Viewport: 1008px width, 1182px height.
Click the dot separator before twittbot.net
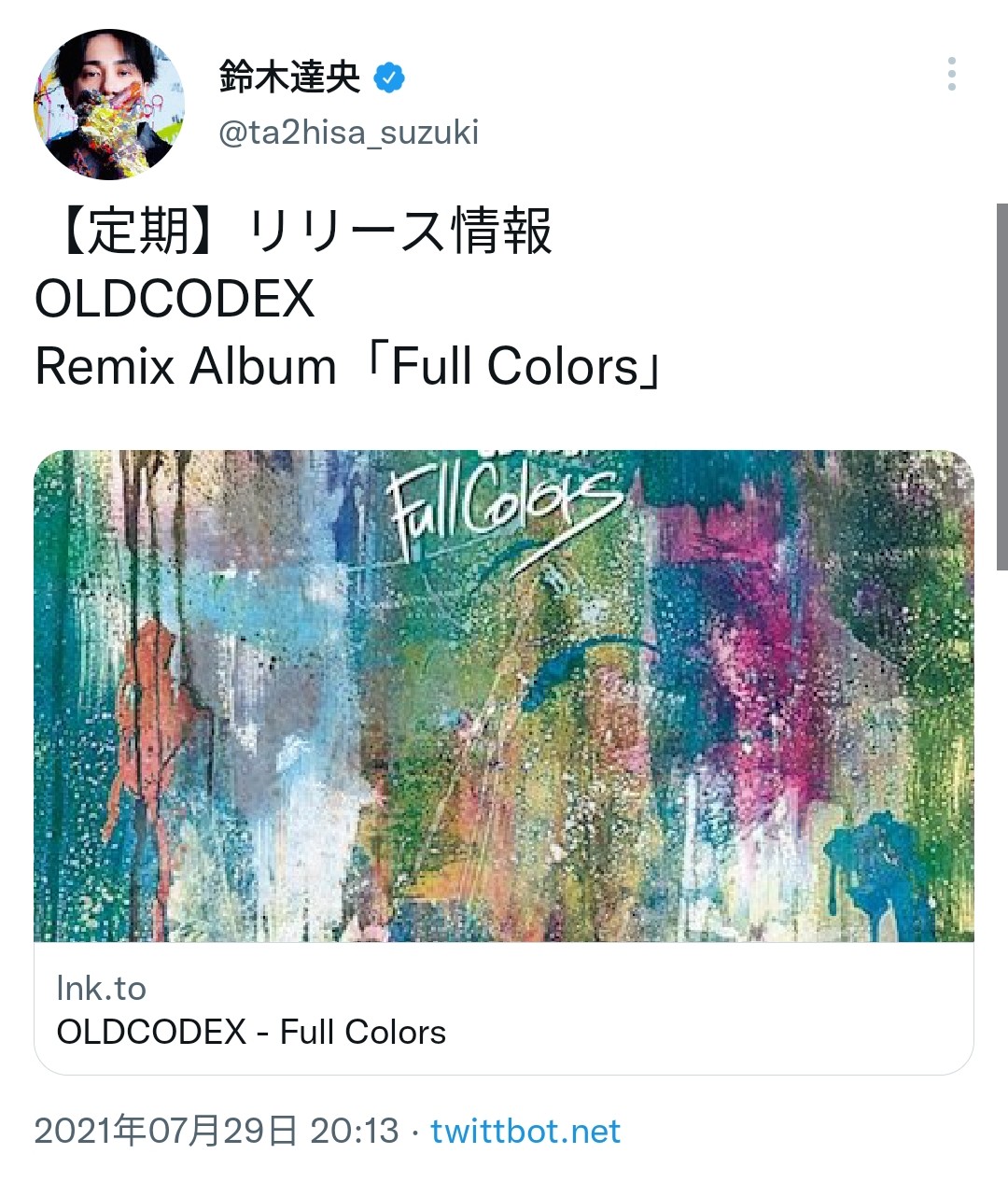coord(415,1132)
